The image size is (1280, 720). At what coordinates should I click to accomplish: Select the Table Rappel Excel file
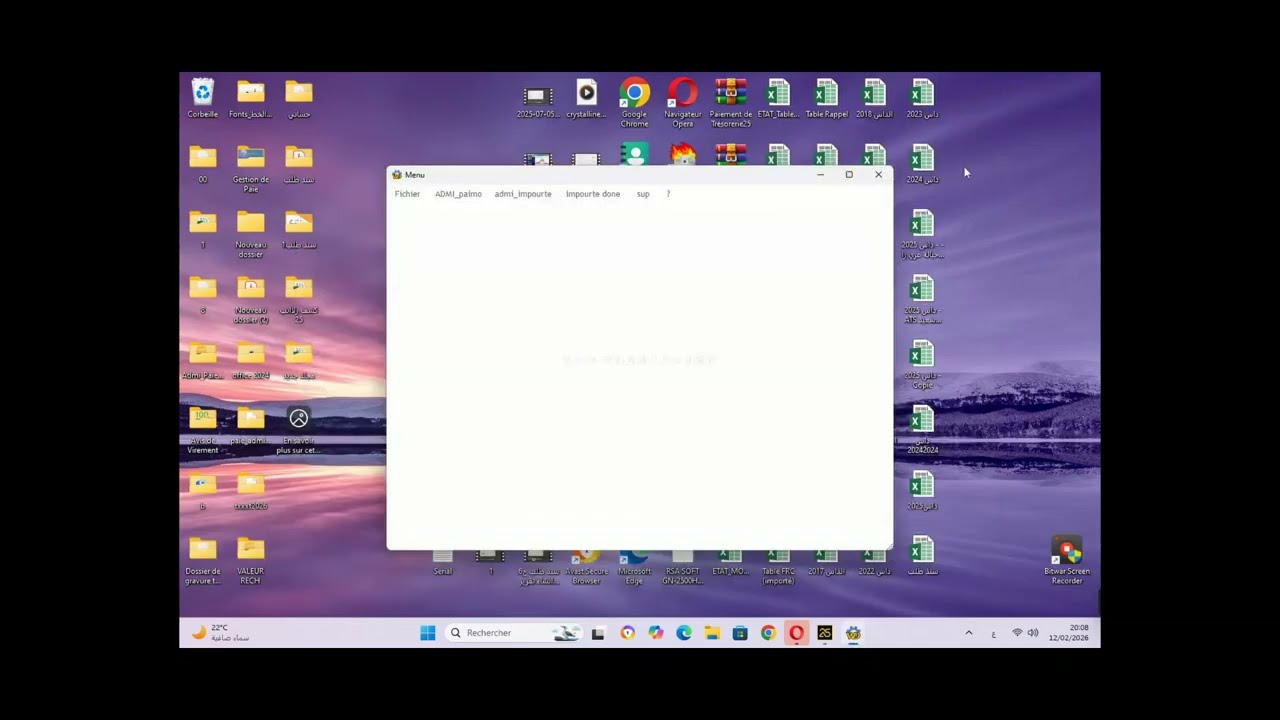click(x=826, y=99)
